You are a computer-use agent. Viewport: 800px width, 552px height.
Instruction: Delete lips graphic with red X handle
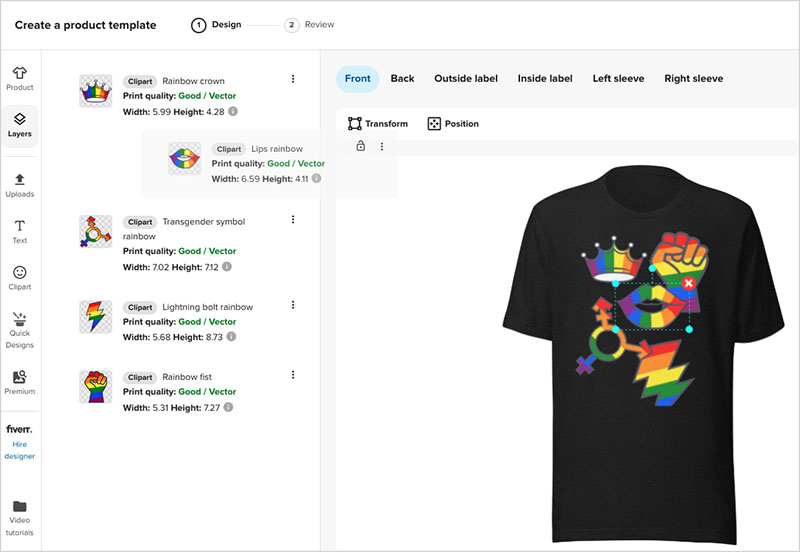tap(689, 283)
